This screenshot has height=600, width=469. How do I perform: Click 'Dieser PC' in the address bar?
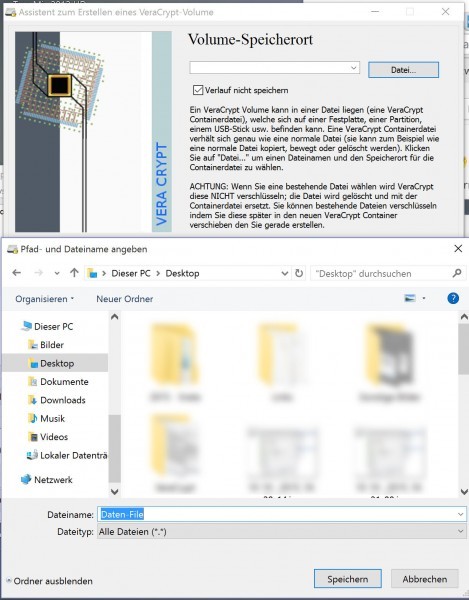click(x=131, y=274)
